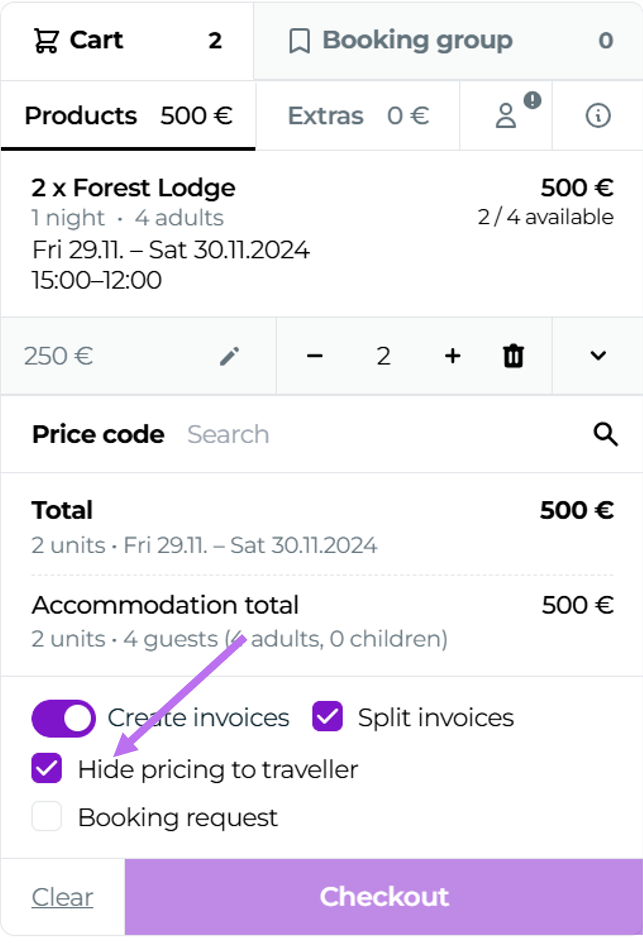Select the Products tab
The width and height of the screenshot is (643, 943).
[127, 116]
